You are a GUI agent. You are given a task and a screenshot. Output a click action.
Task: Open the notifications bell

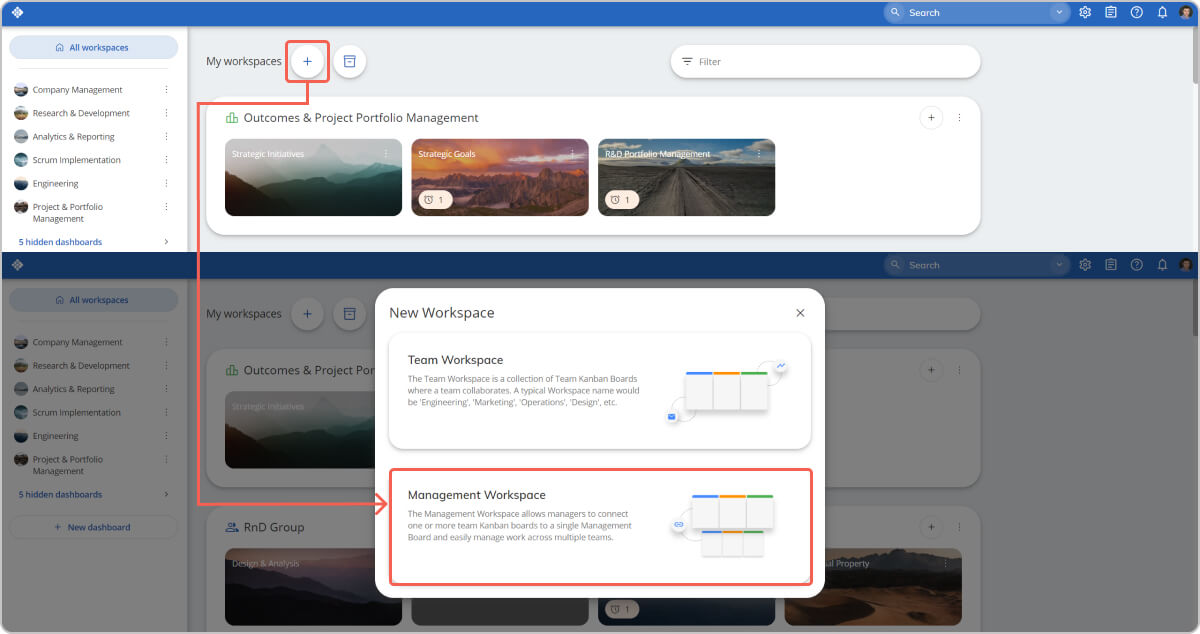[x=1161, y=12]
